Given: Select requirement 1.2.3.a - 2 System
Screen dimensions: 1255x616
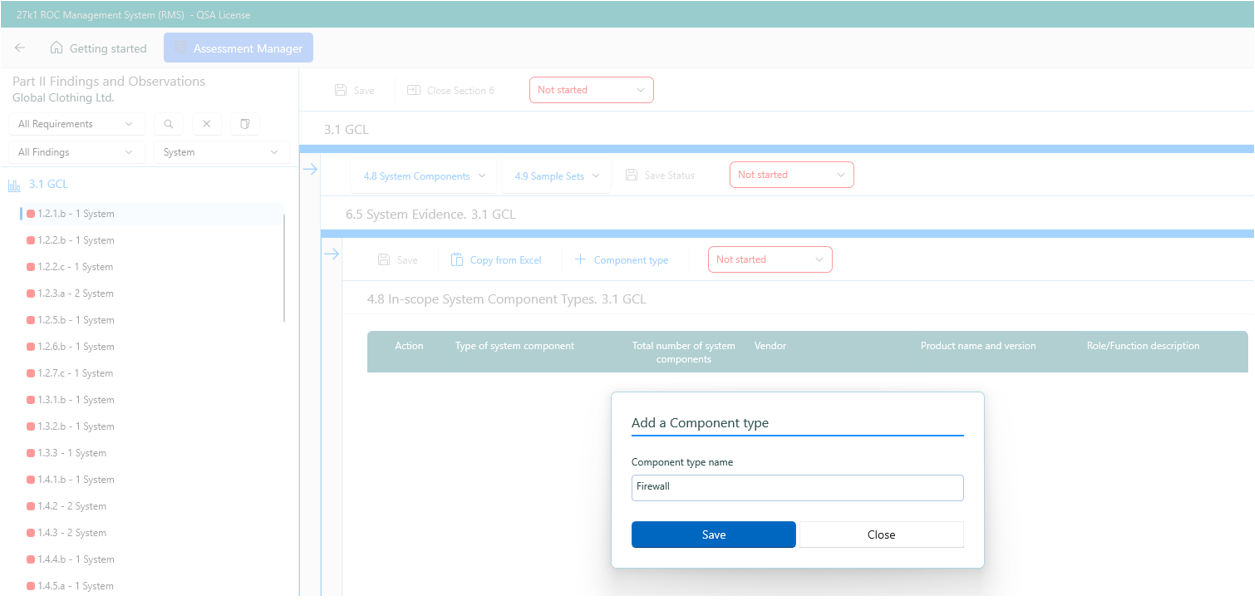Looking at the screenshot, I should 75,293.
